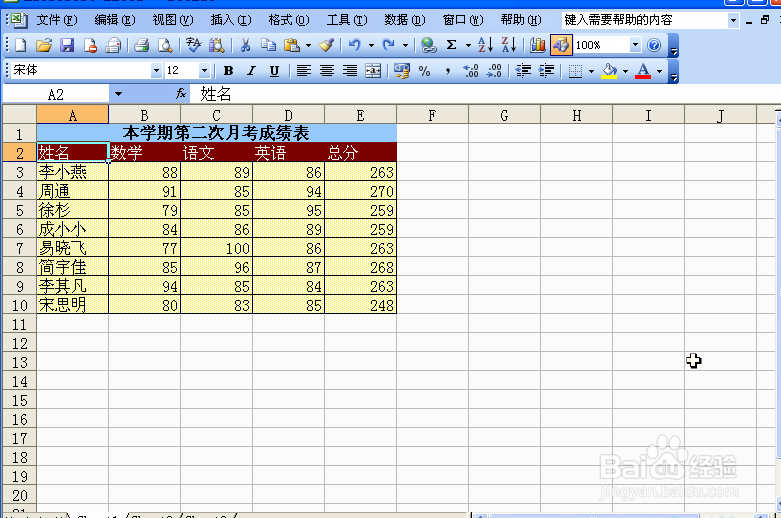
Task: Sort ascending A to Z
Action: 485,45
